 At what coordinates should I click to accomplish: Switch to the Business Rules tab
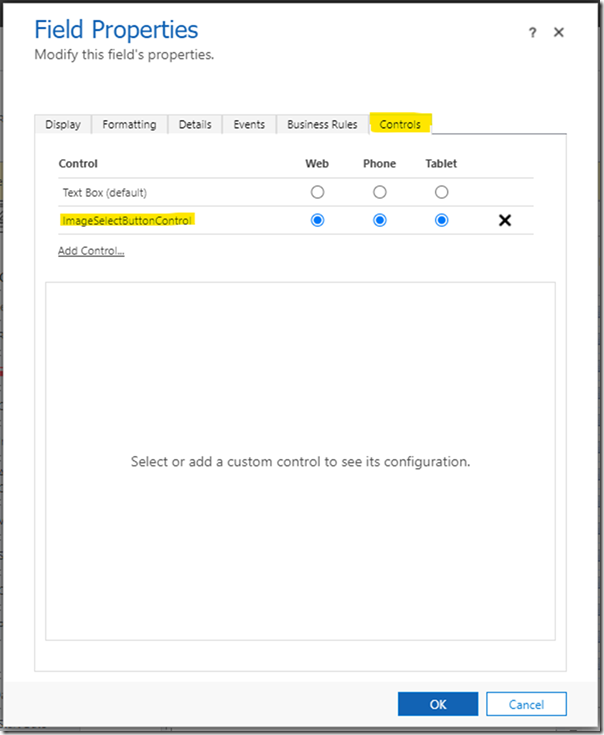point(322,124)
